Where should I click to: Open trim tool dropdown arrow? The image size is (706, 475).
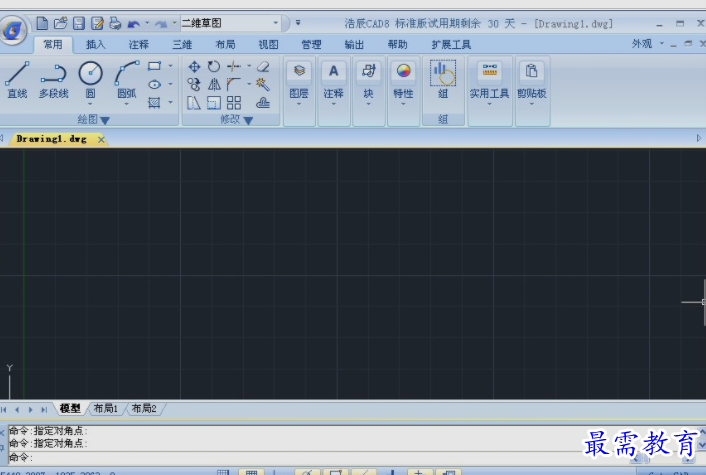click(249, 66)
